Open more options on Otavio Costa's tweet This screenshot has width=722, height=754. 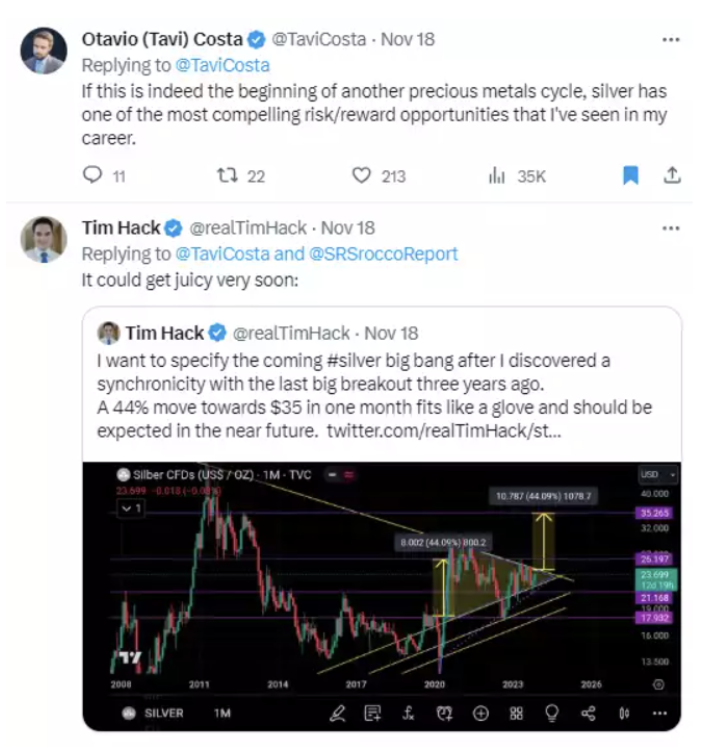pyautogui.click(x=672, y=40)
